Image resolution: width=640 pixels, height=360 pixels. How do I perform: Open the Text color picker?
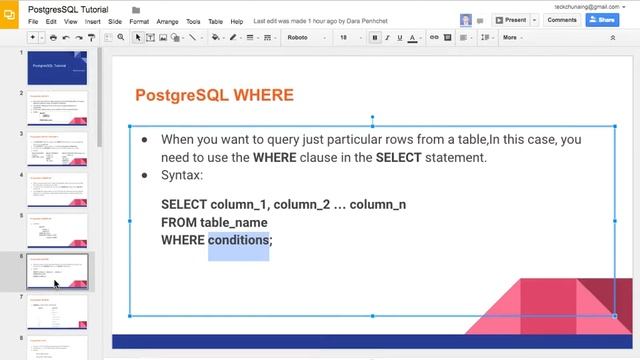pyautogui.click(x=413, y=38)
